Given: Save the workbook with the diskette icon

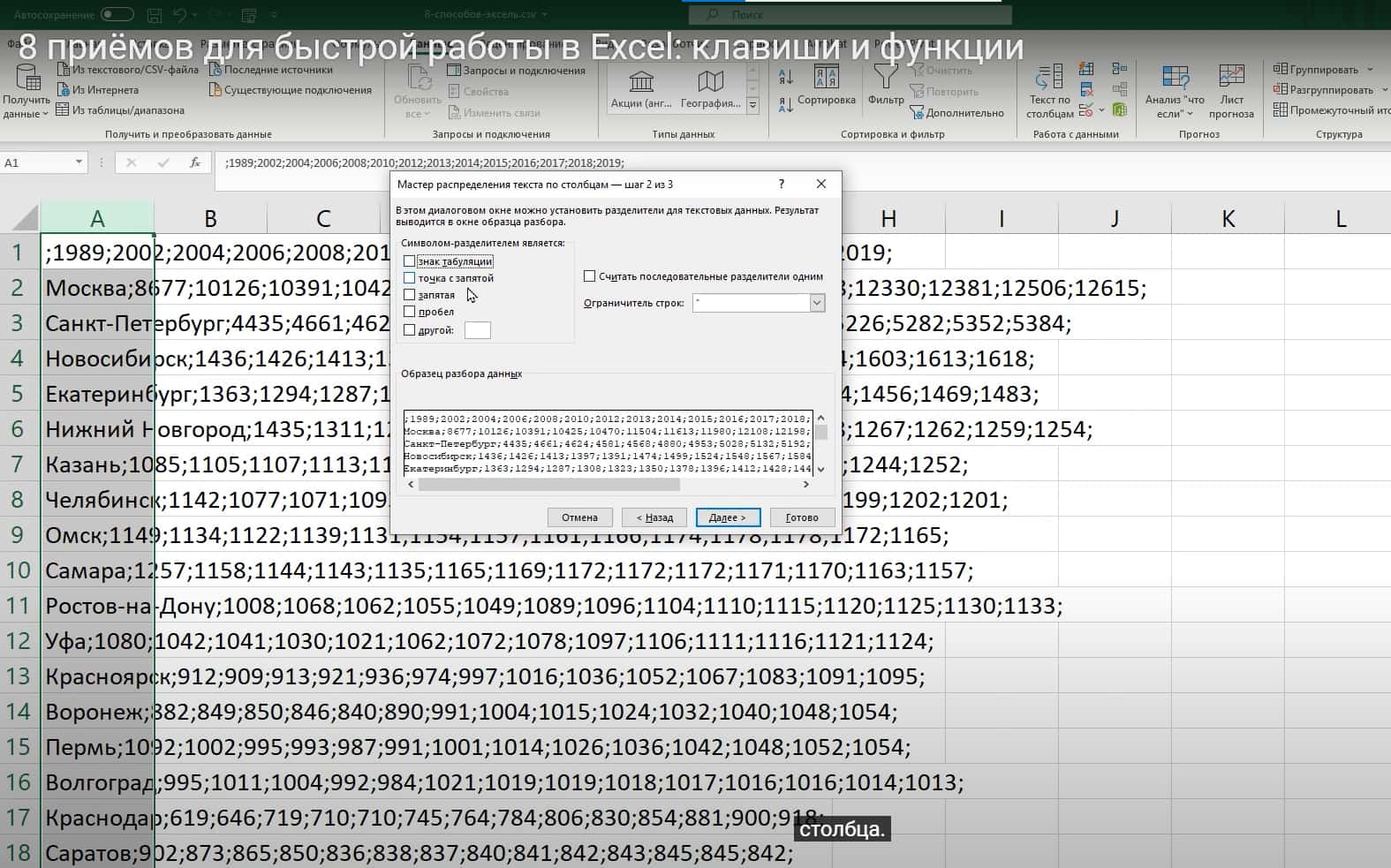Looking at the screenshot, I should pyautogui.click(x=155, y=15).
